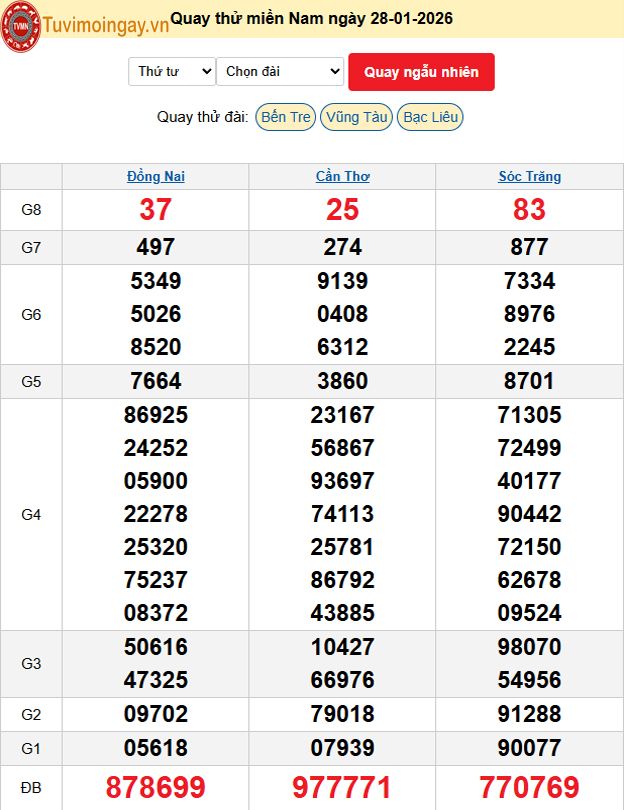
Task: Visit the Sóc Trăng column header link
Action: (x=529, y=176)
